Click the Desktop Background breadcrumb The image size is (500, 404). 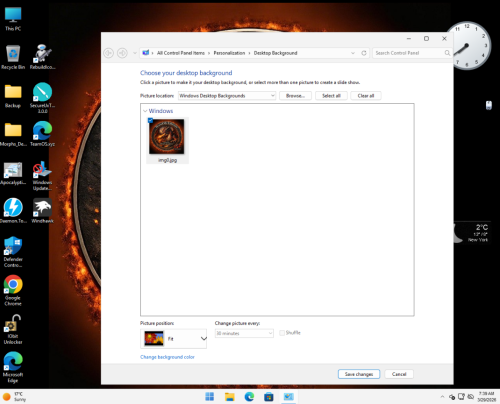tap(276, 53)
